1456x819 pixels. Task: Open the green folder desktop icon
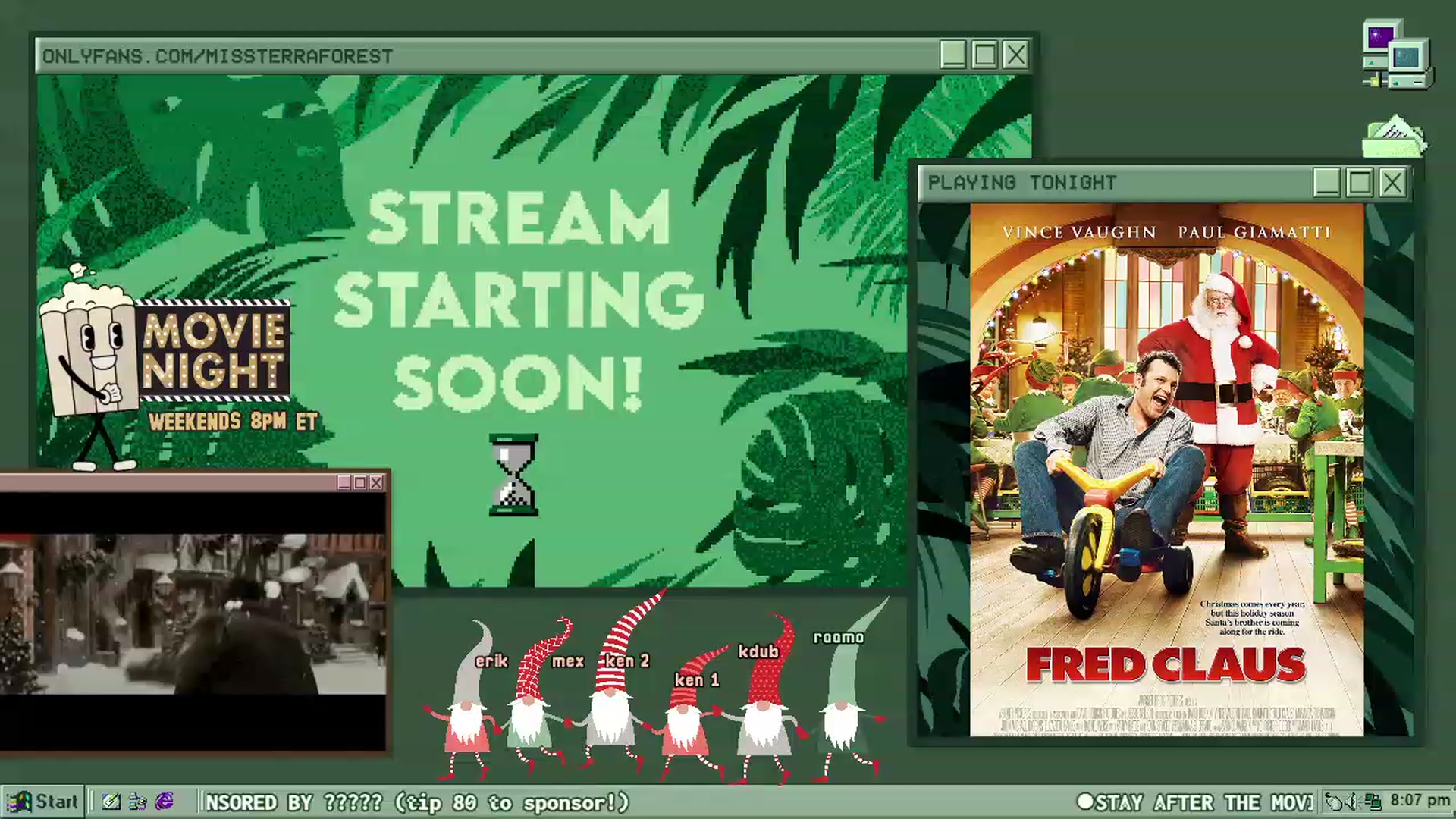(x=1395, y=136)
